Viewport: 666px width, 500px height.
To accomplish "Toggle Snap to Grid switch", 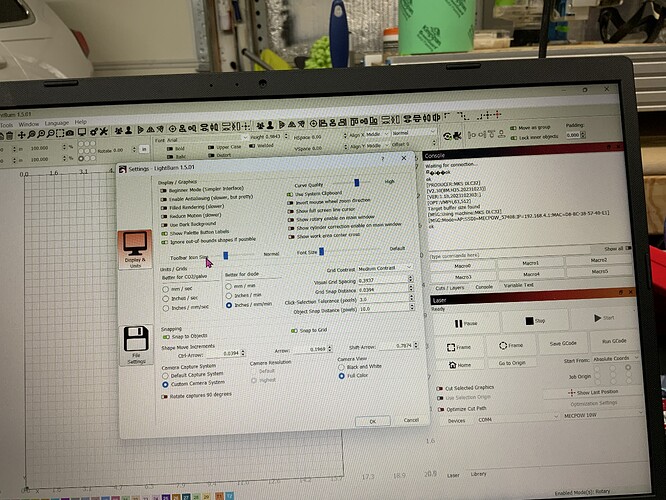I will click(294, 331).
